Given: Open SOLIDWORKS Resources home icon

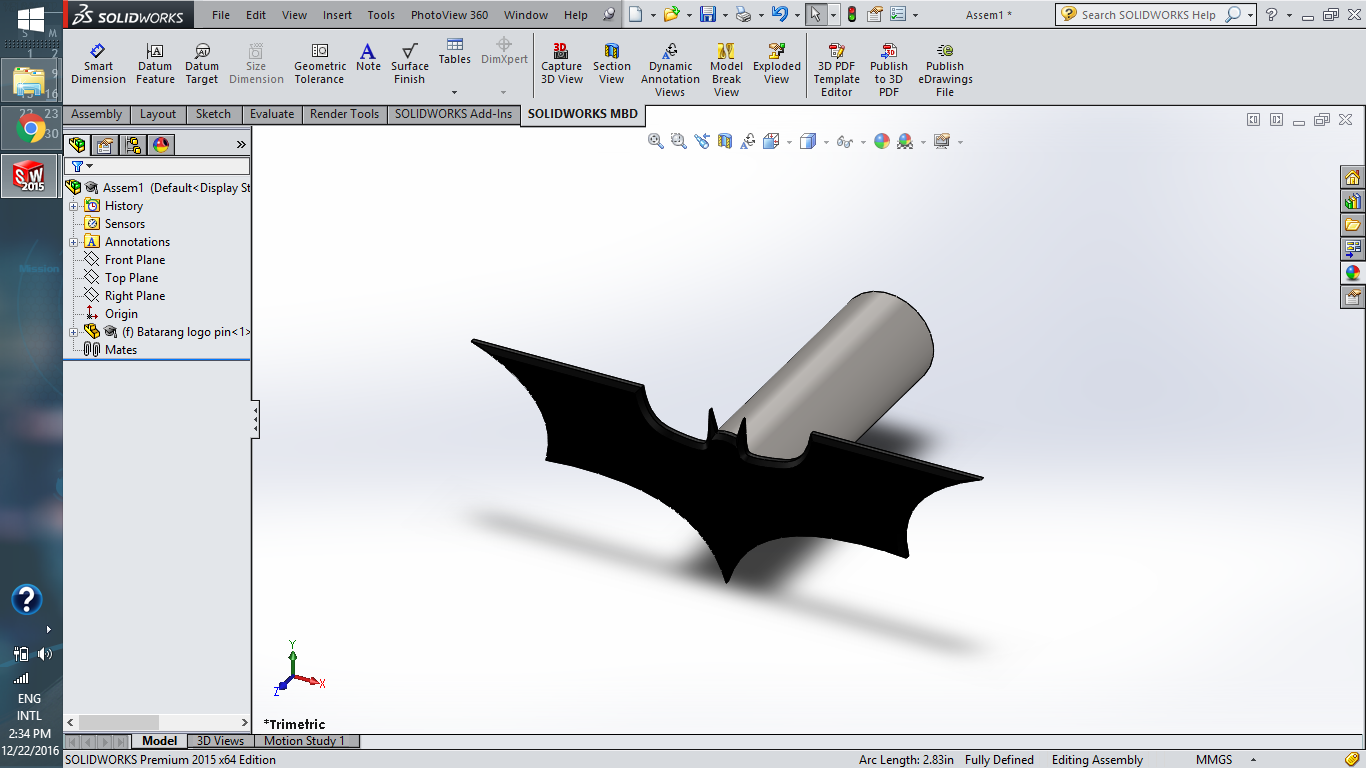Looking at the screenshot, I should click(x=1352, y=178).
